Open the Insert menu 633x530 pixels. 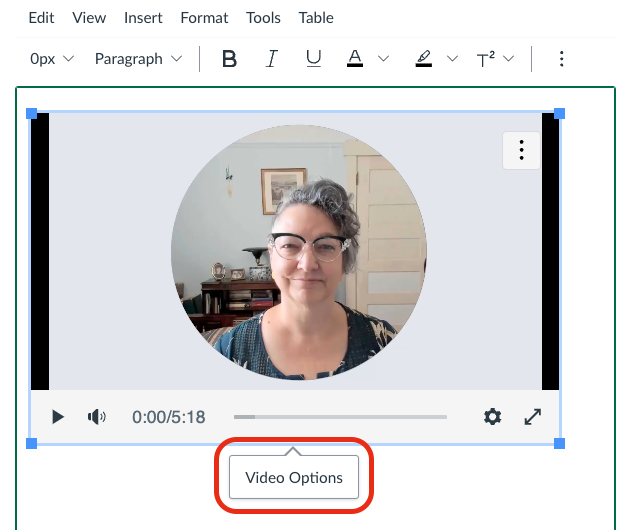143,18
